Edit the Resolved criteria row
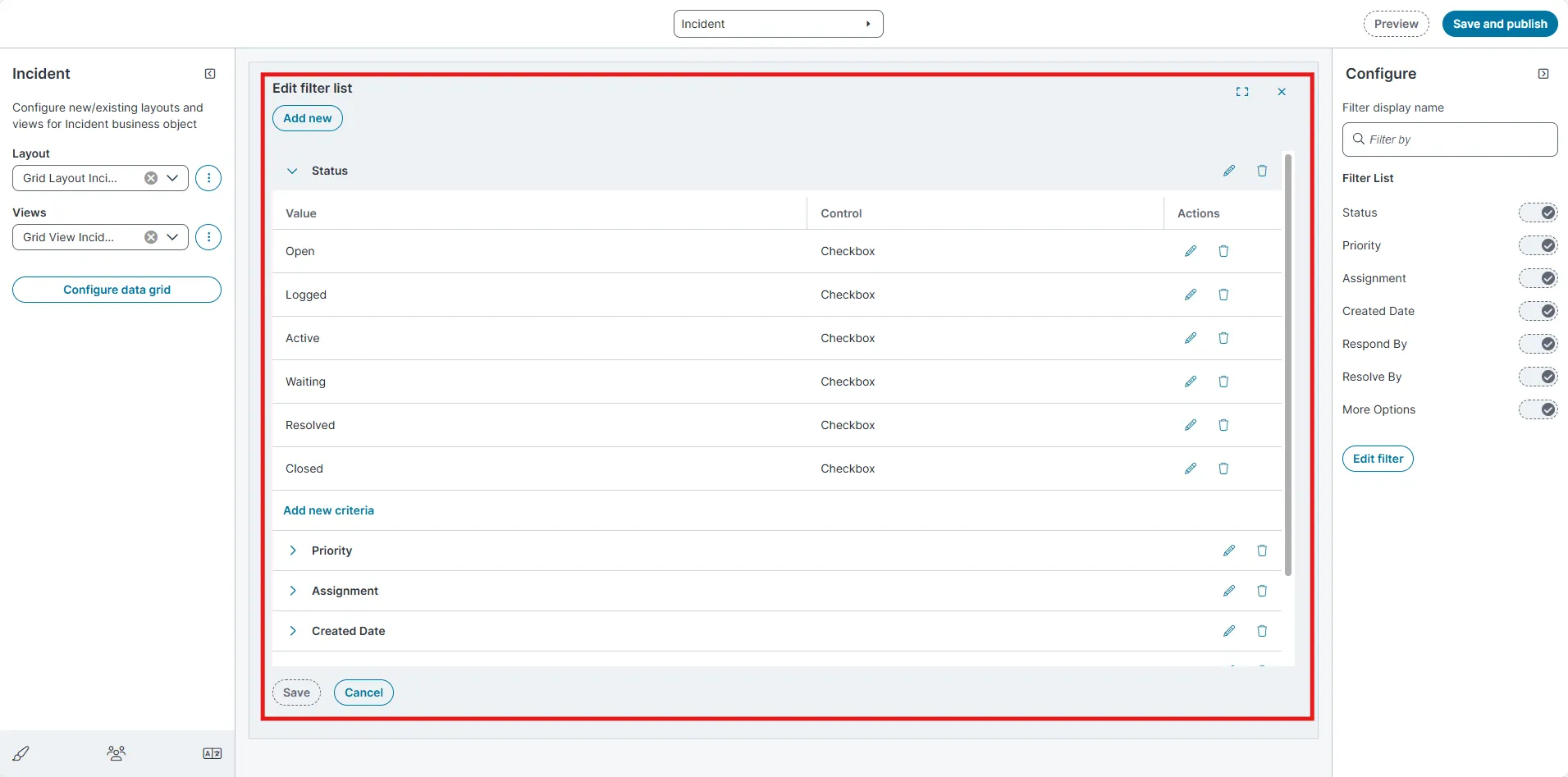1568x777 pixels. click(1191, 425)
